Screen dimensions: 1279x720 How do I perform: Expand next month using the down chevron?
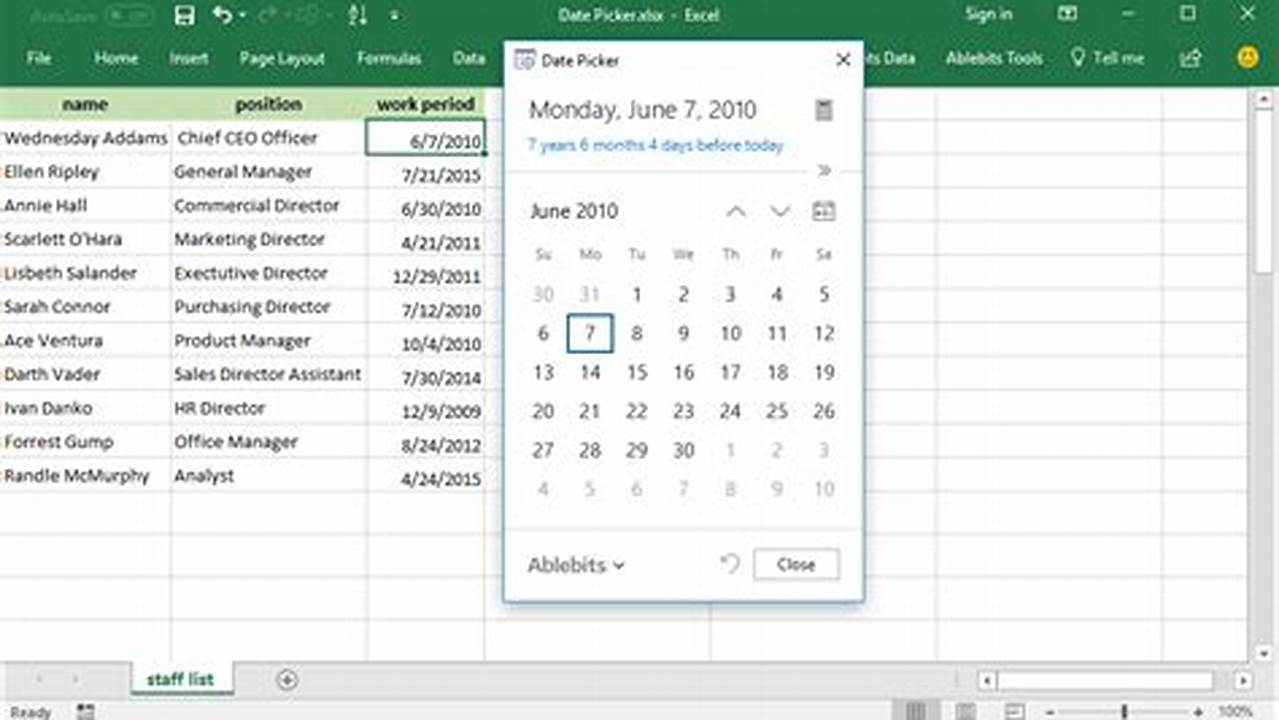pos(779,211)
